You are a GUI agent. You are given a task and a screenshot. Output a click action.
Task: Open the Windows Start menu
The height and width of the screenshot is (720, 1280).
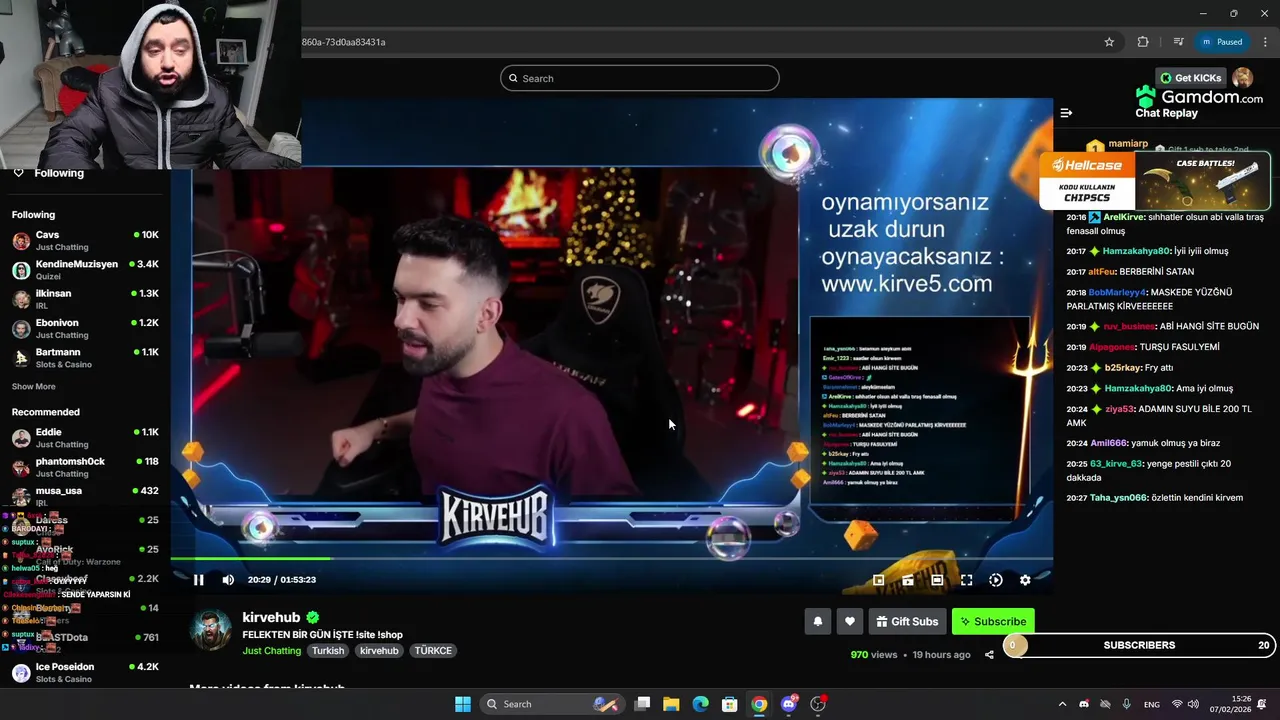[x=463, y=704]
